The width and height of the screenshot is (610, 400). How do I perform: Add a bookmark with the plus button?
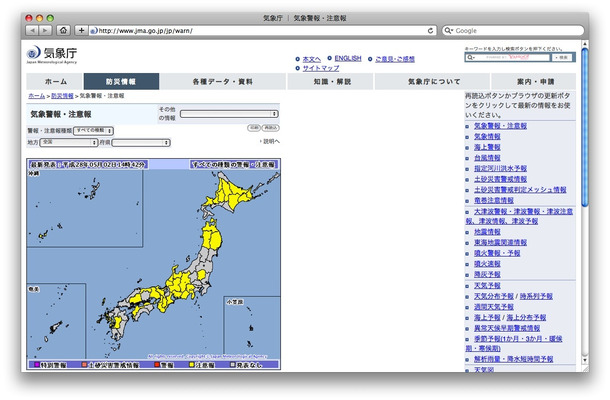[x=81, y=30]
